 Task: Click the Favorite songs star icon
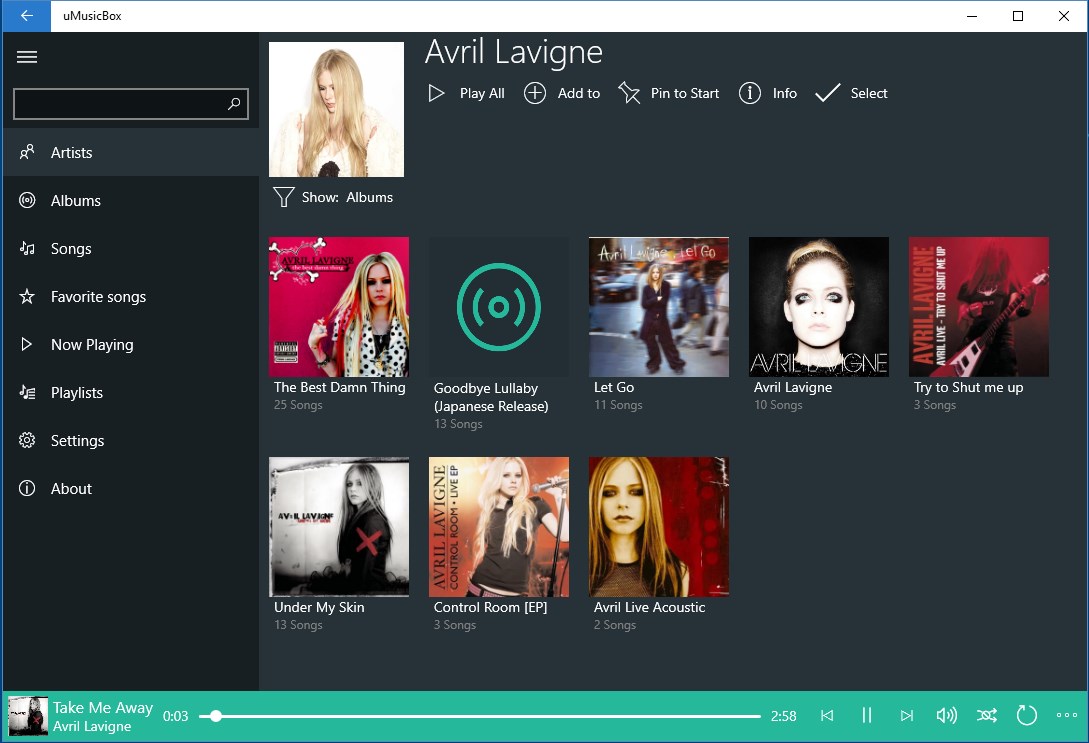(27, 297)
